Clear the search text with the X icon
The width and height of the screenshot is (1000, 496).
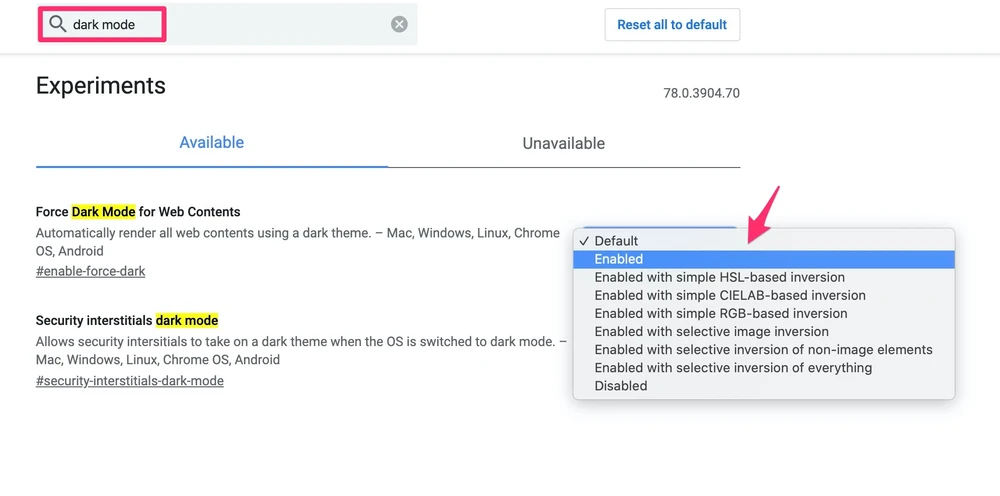[399, 24]
